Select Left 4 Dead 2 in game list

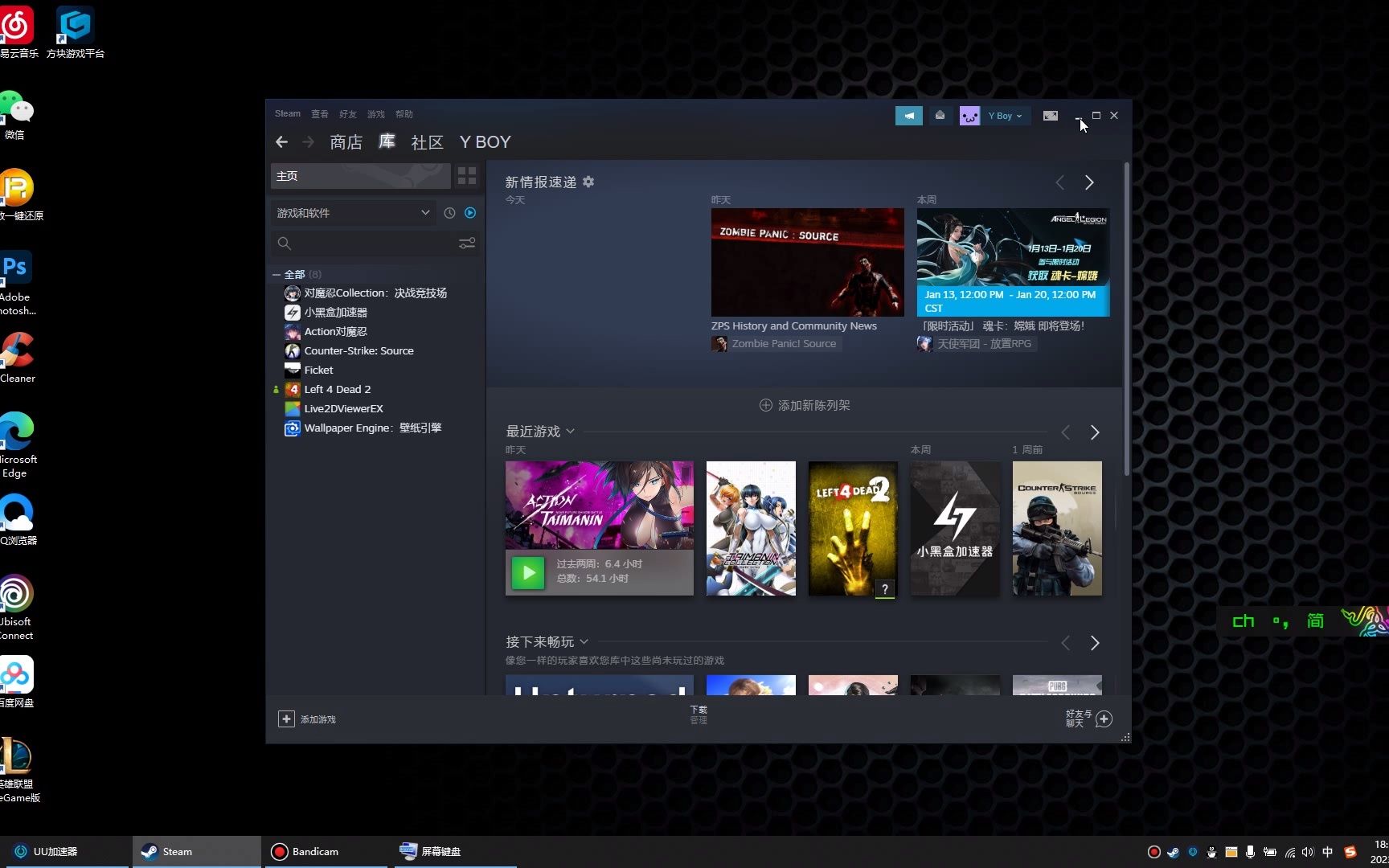coord(338,389)
